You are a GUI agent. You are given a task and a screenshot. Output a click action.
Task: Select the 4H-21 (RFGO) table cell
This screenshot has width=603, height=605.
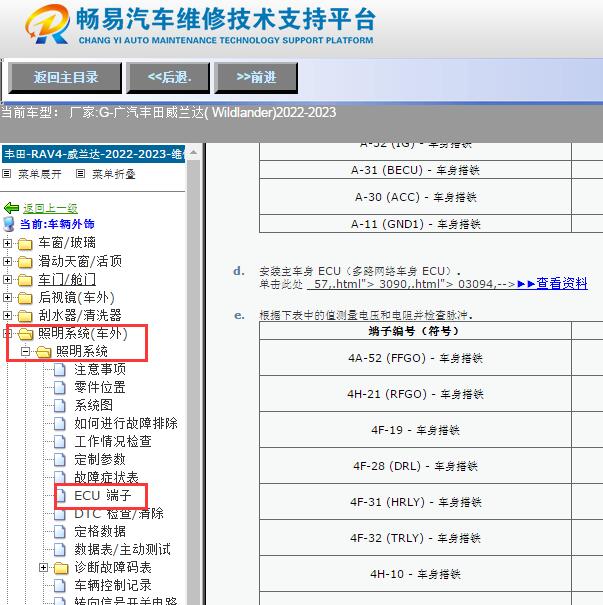415,394
